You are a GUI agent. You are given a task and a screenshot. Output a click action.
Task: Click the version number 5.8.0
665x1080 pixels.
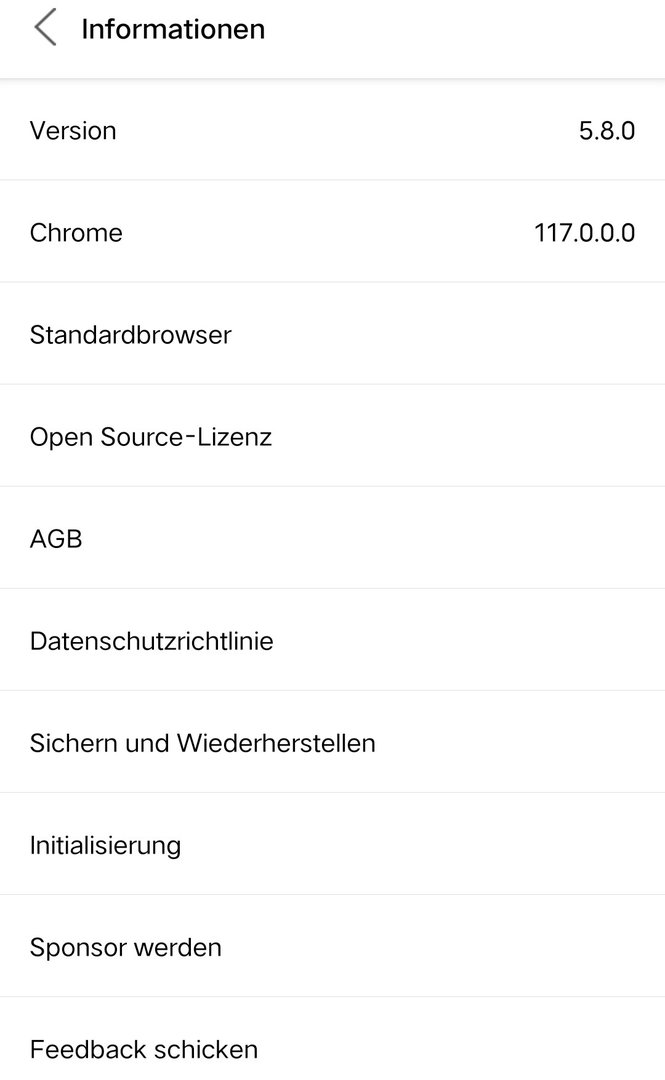click(x=606, y=131)
